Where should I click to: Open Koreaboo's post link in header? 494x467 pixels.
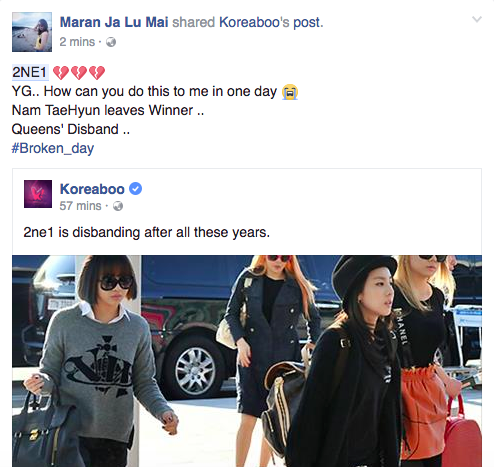[x=270, y=22]
